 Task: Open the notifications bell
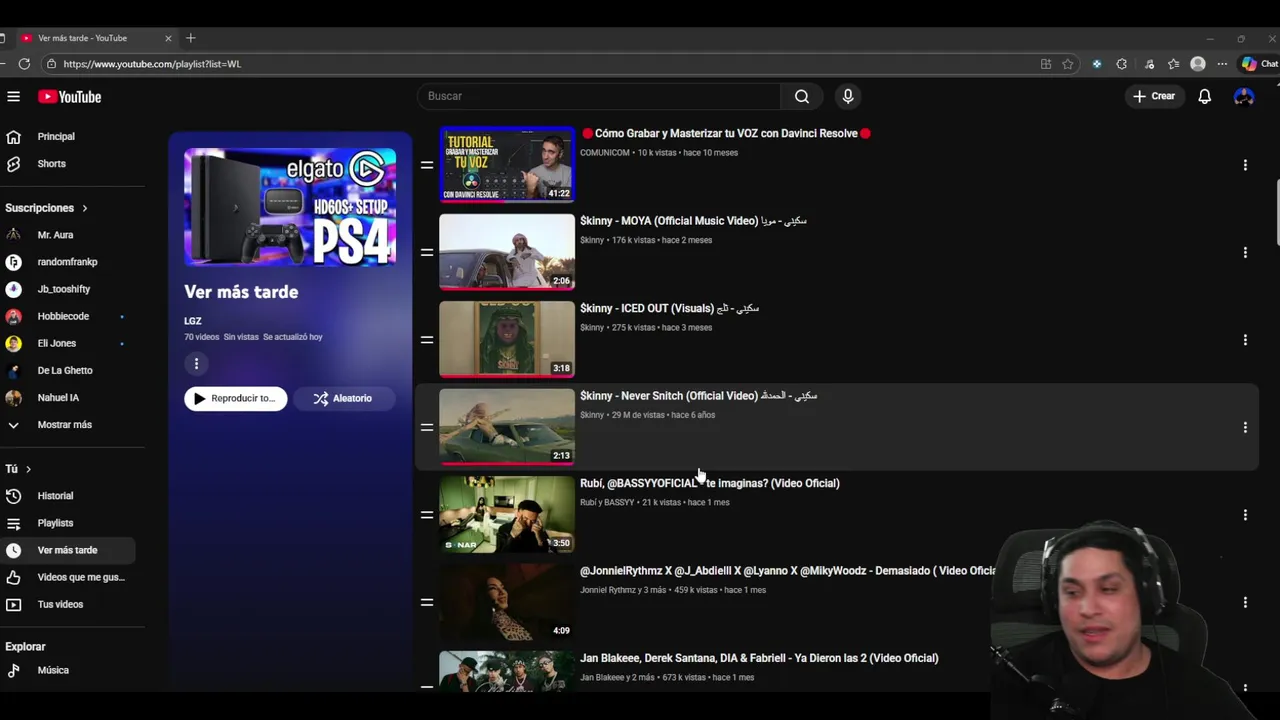pyautogui.click(x=1205, y=96)
